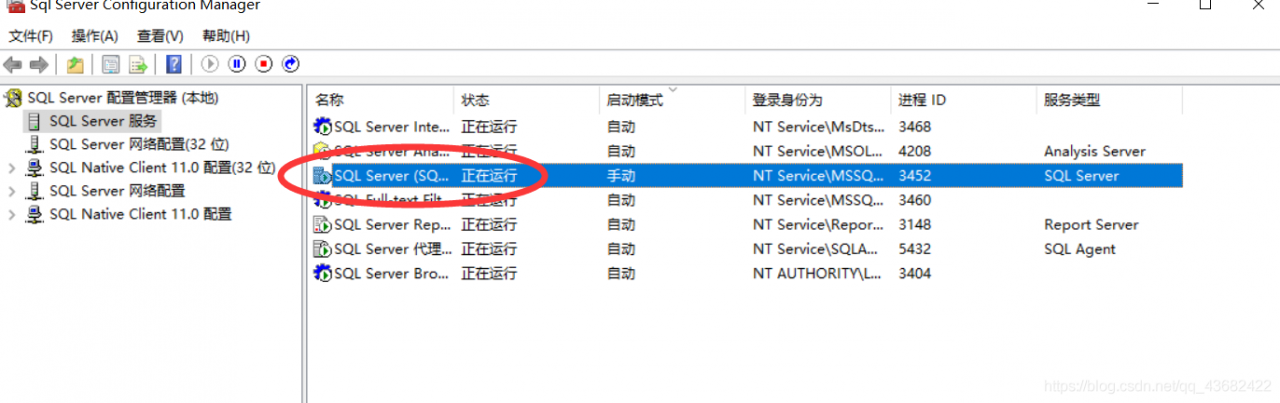1280x403 pixels.
Task: Click the NT AUTHORITY\L... login cell
Action: (818, 273)
